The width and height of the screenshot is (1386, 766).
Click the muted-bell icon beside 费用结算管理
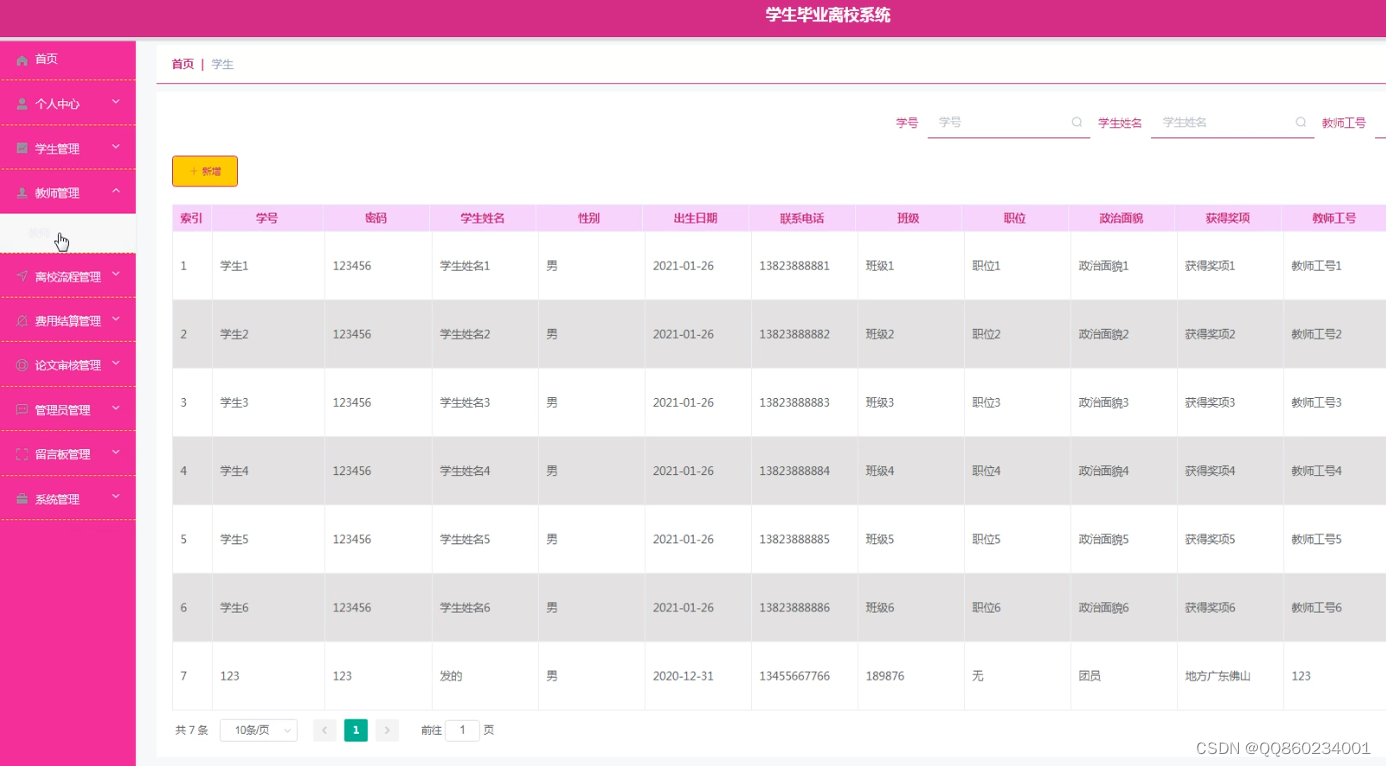pos(22,321)
